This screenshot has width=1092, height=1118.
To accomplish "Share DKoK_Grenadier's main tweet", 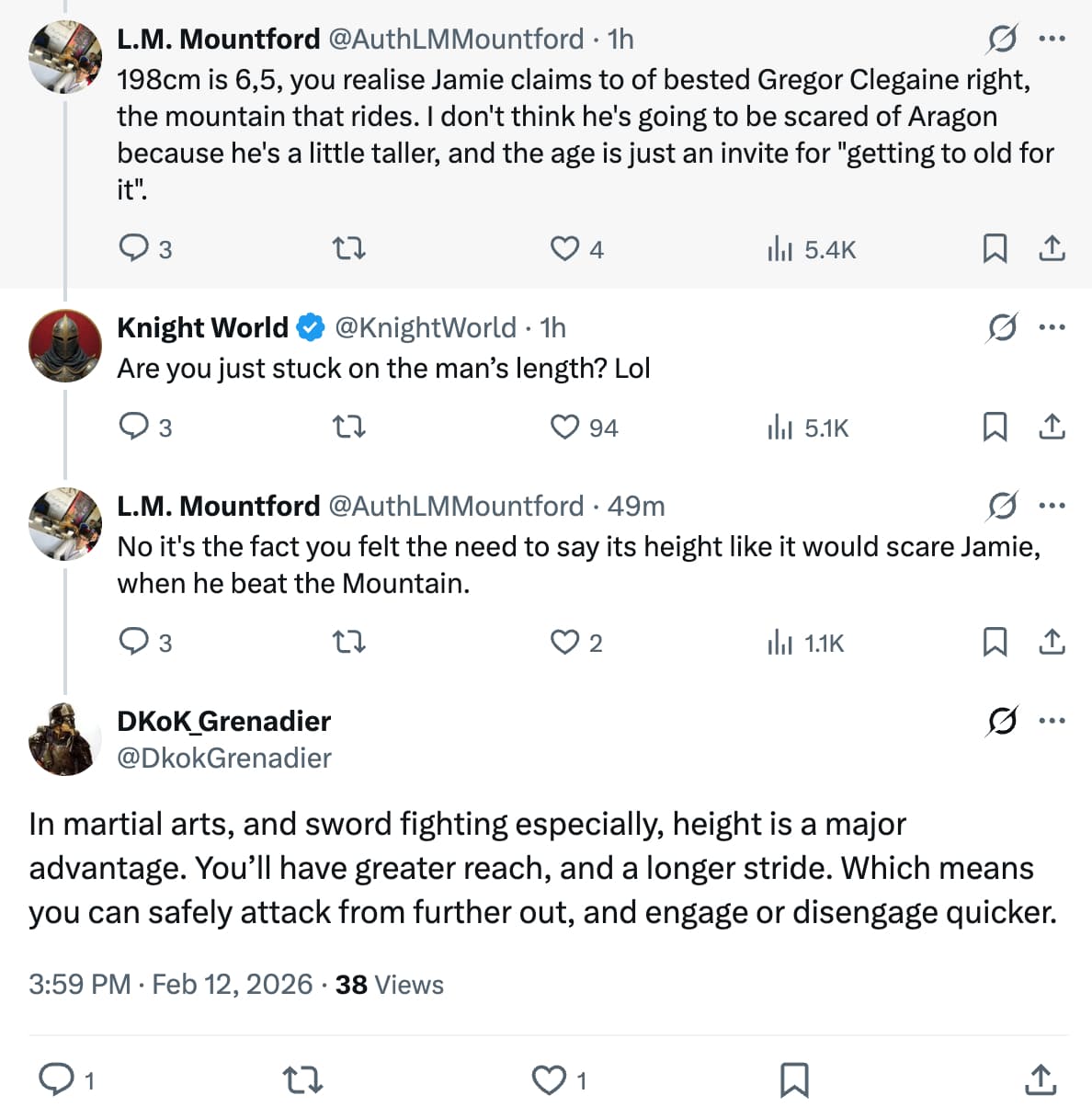I will 1040,1080.
